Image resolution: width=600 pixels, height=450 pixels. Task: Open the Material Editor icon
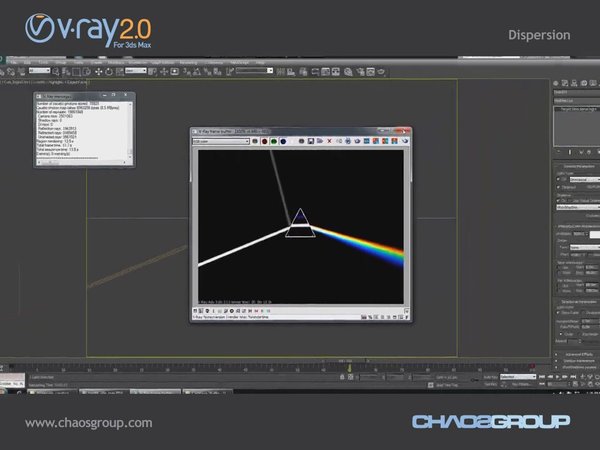point(348,72)
